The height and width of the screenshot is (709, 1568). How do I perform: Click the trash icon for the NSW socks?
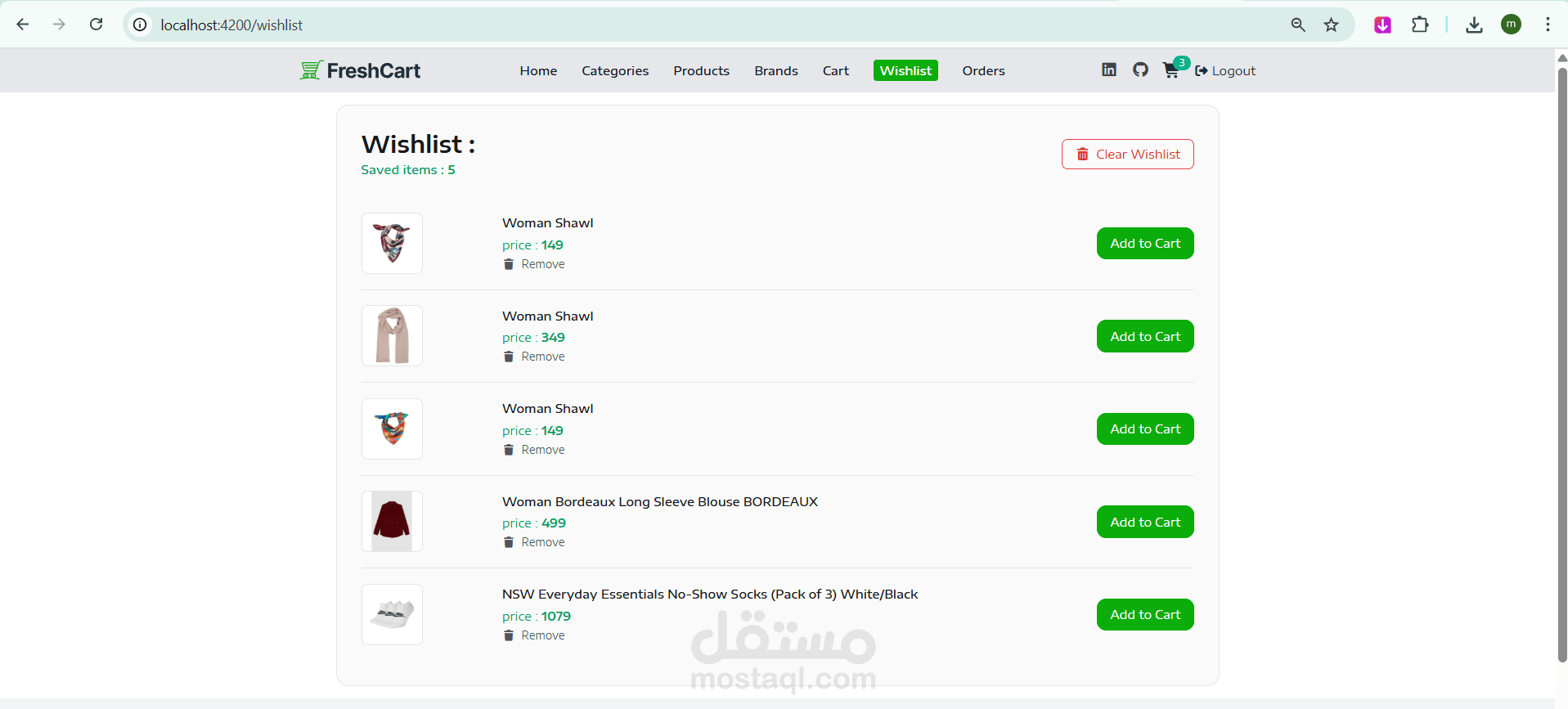[509, 635]
